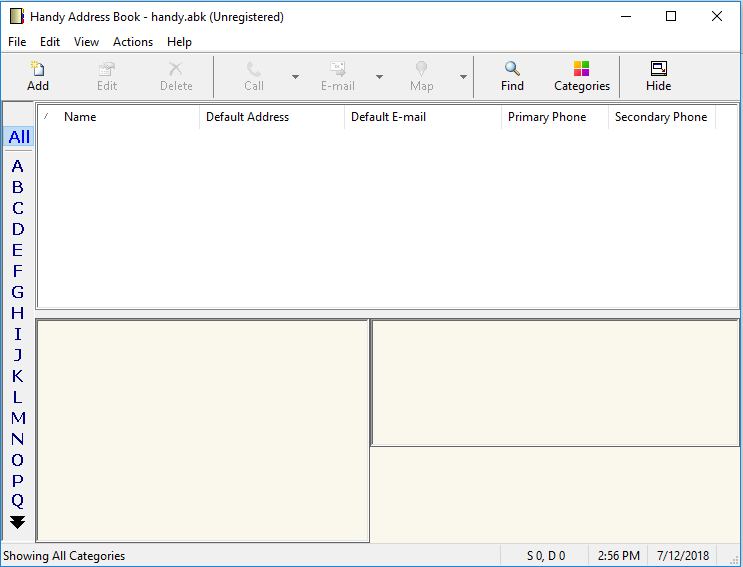Expand the Map dropdown arrow
Viewport: 743px width, 567px height.
pos(463,77)
